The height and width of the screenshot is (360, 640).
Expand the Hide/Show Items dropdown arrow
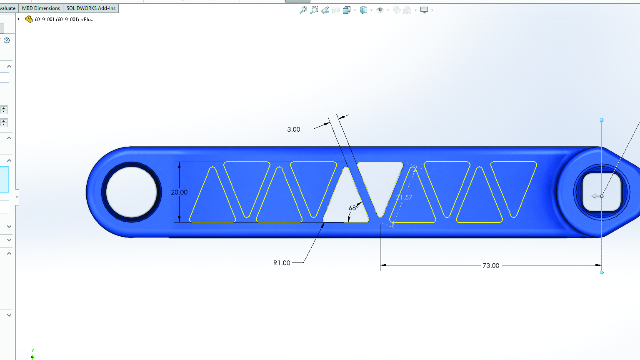coord(387,10)
